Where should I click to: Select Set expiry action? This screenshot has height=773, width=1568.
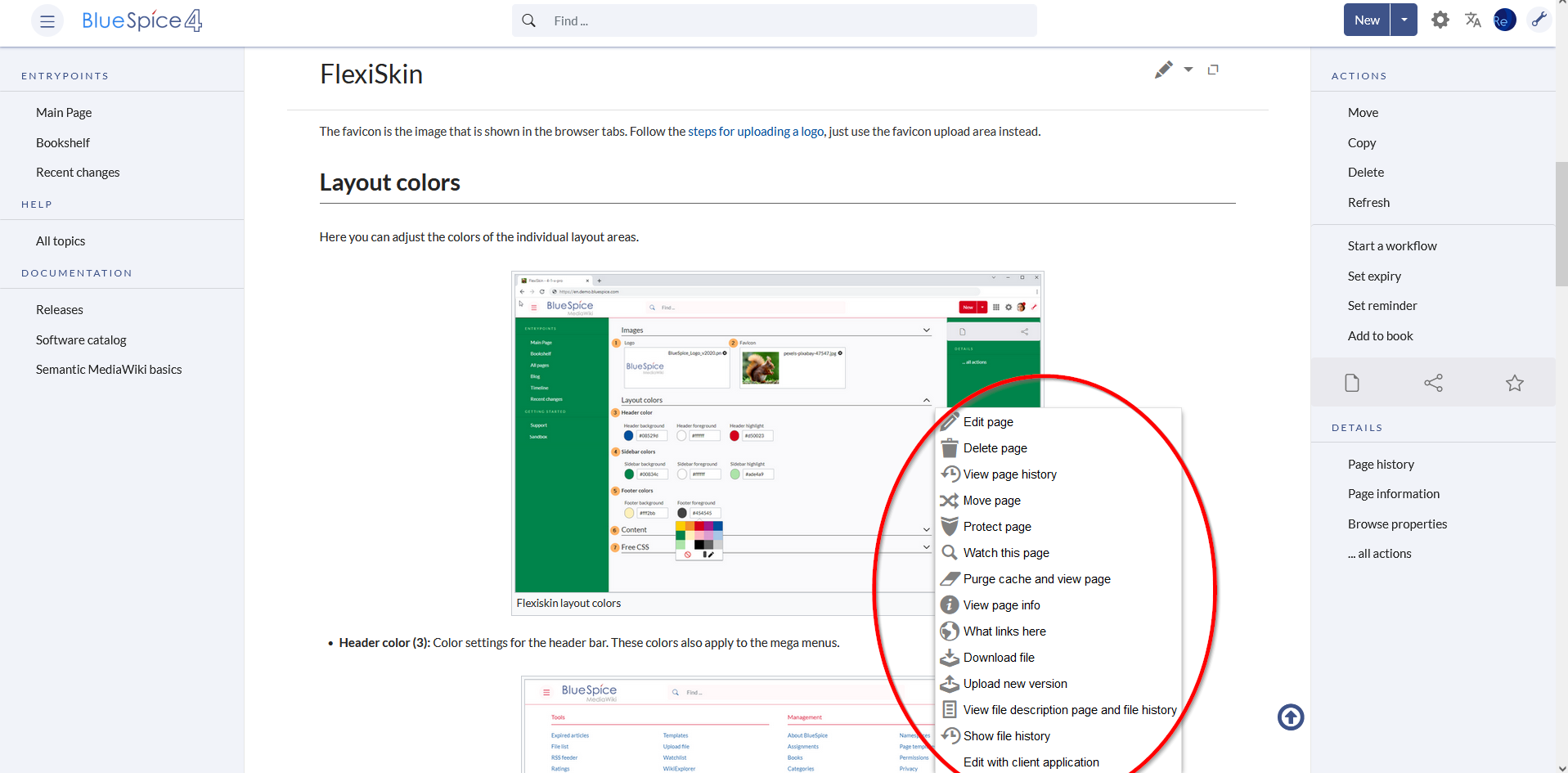[x=1374, y=276]
